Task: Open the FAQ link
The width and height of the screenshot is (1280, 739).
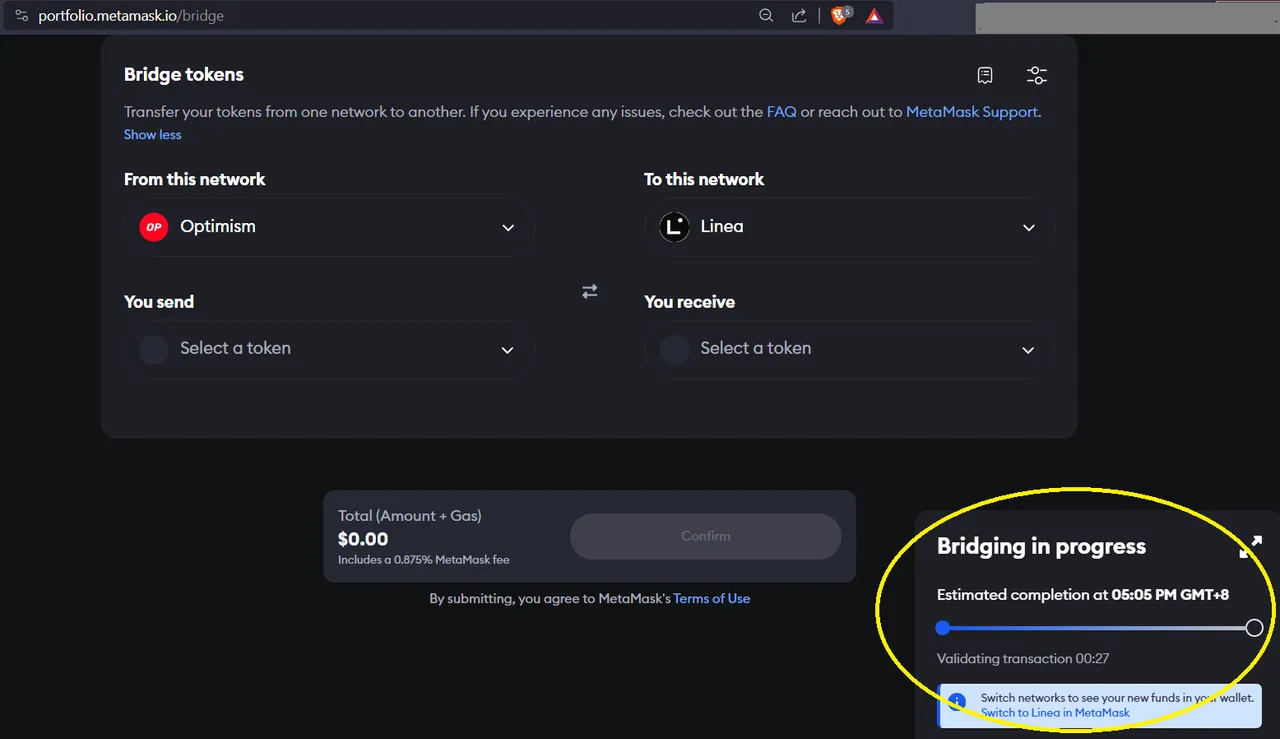Action: coord(782,112)
